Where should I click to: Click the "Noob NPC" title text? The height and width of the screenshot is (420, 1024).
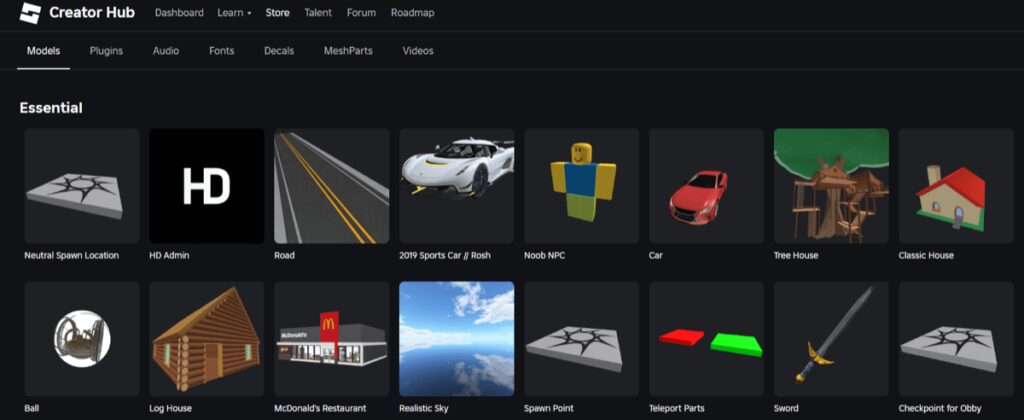coord(545,255)
